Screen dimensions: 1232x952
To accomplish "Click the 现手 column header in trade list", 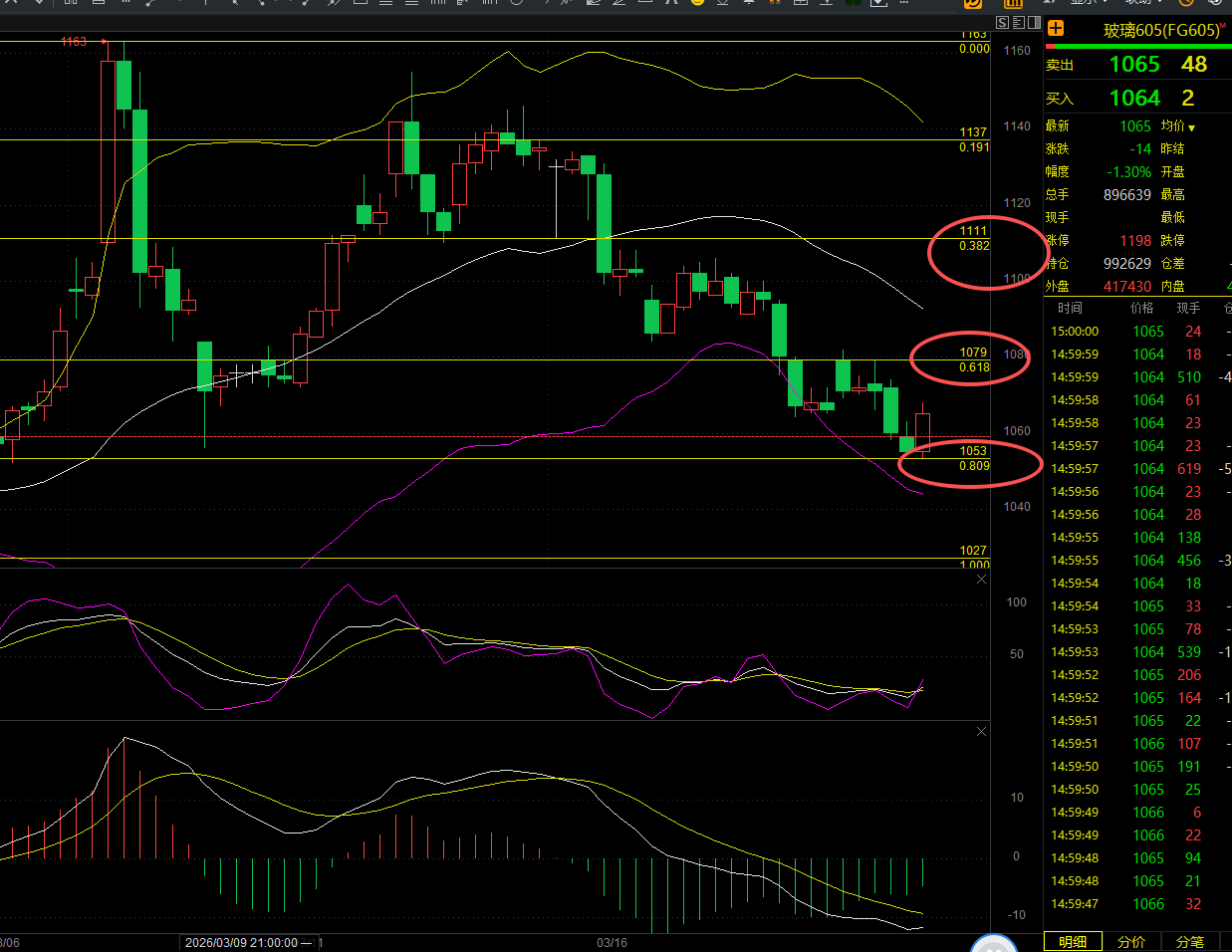I will tap(1188, 309).
